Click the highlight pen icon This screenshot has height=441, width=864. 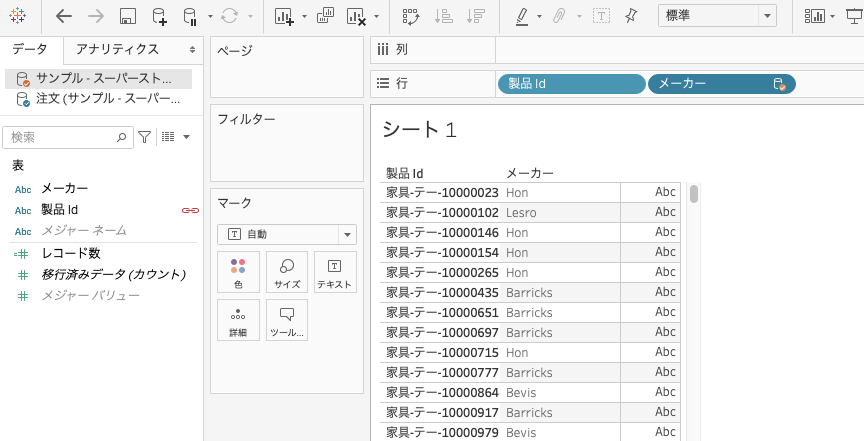(522, 17)
